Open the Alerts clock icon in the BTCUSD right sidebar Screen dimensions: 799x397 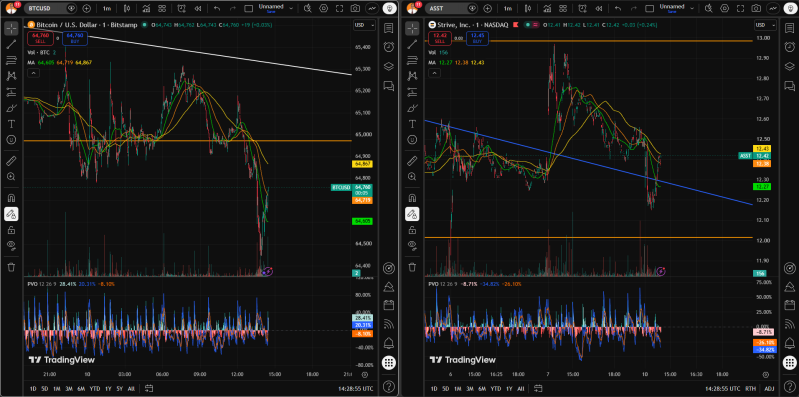point(389,47)
